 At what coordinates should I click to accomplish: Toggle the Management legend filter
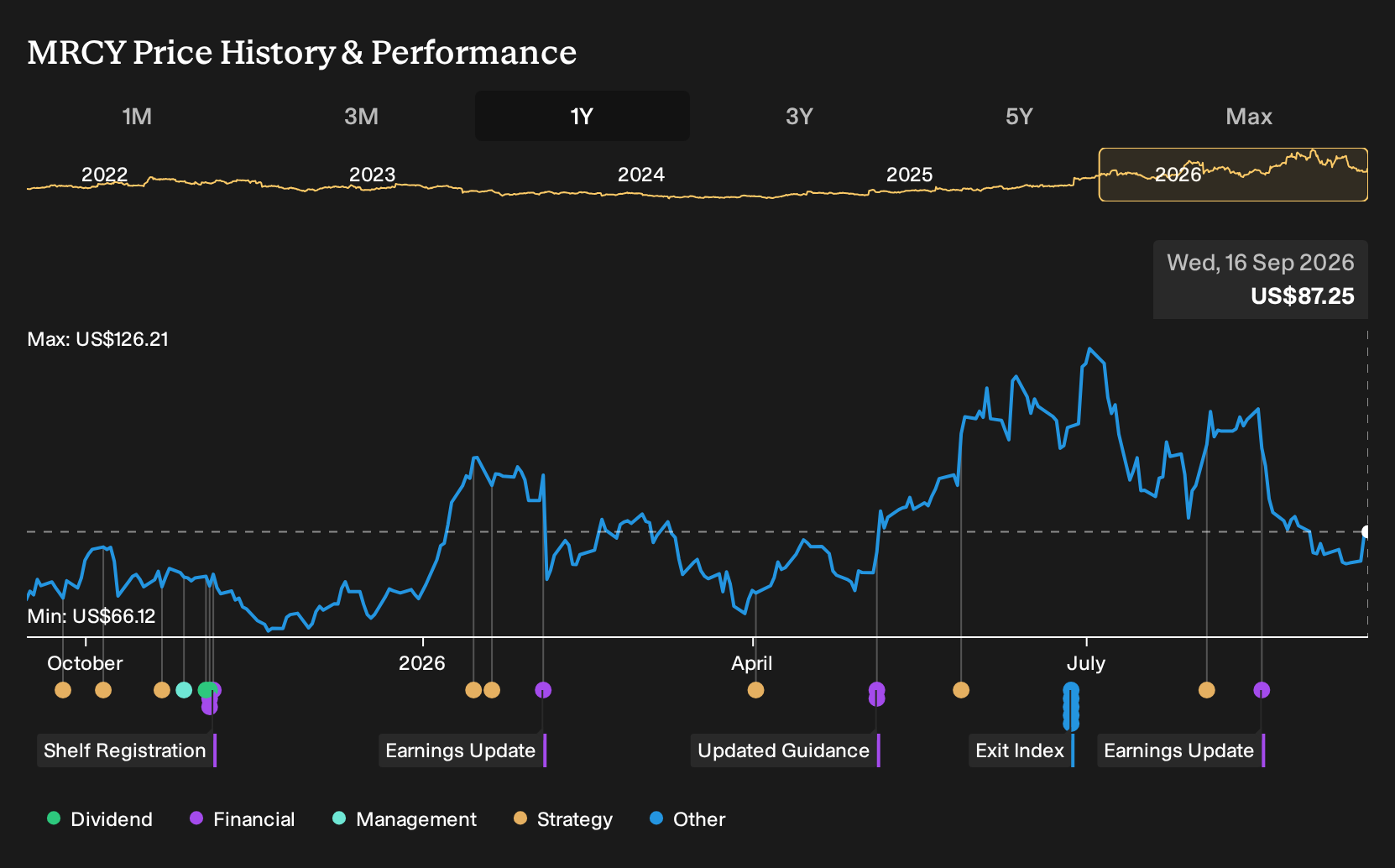404,819
